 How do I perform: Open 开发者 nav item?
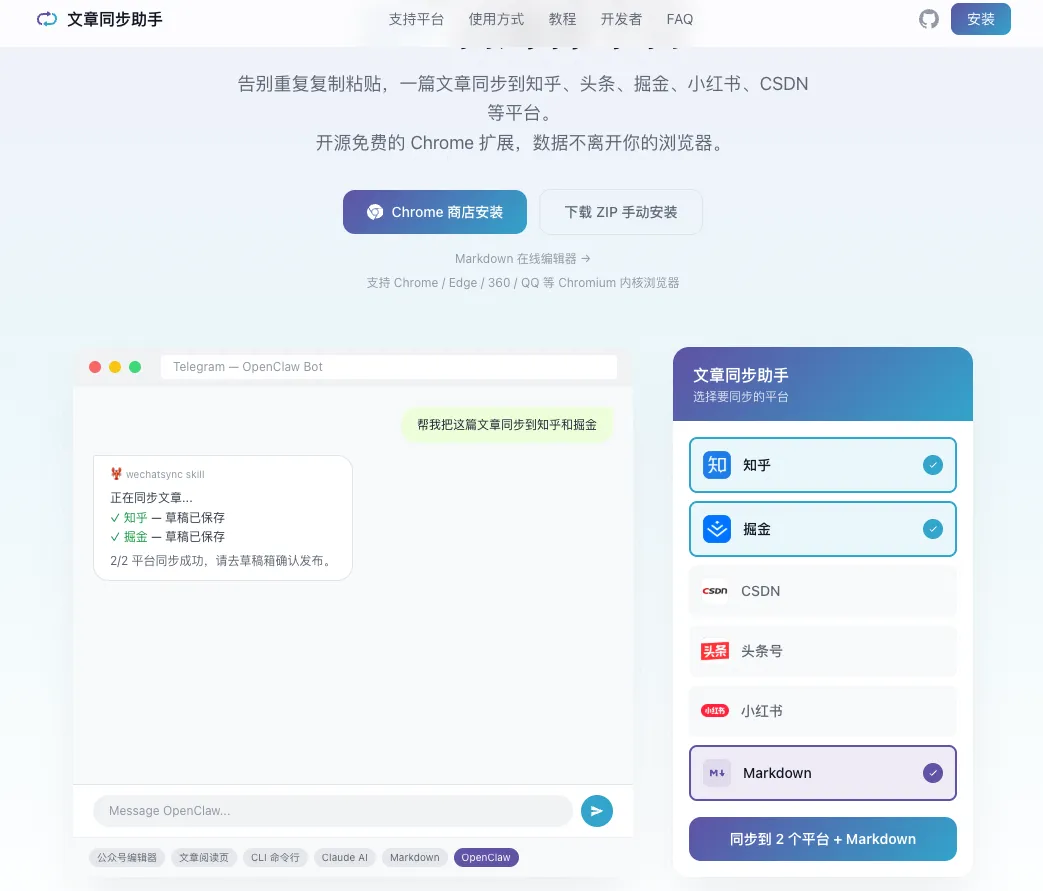621,19
